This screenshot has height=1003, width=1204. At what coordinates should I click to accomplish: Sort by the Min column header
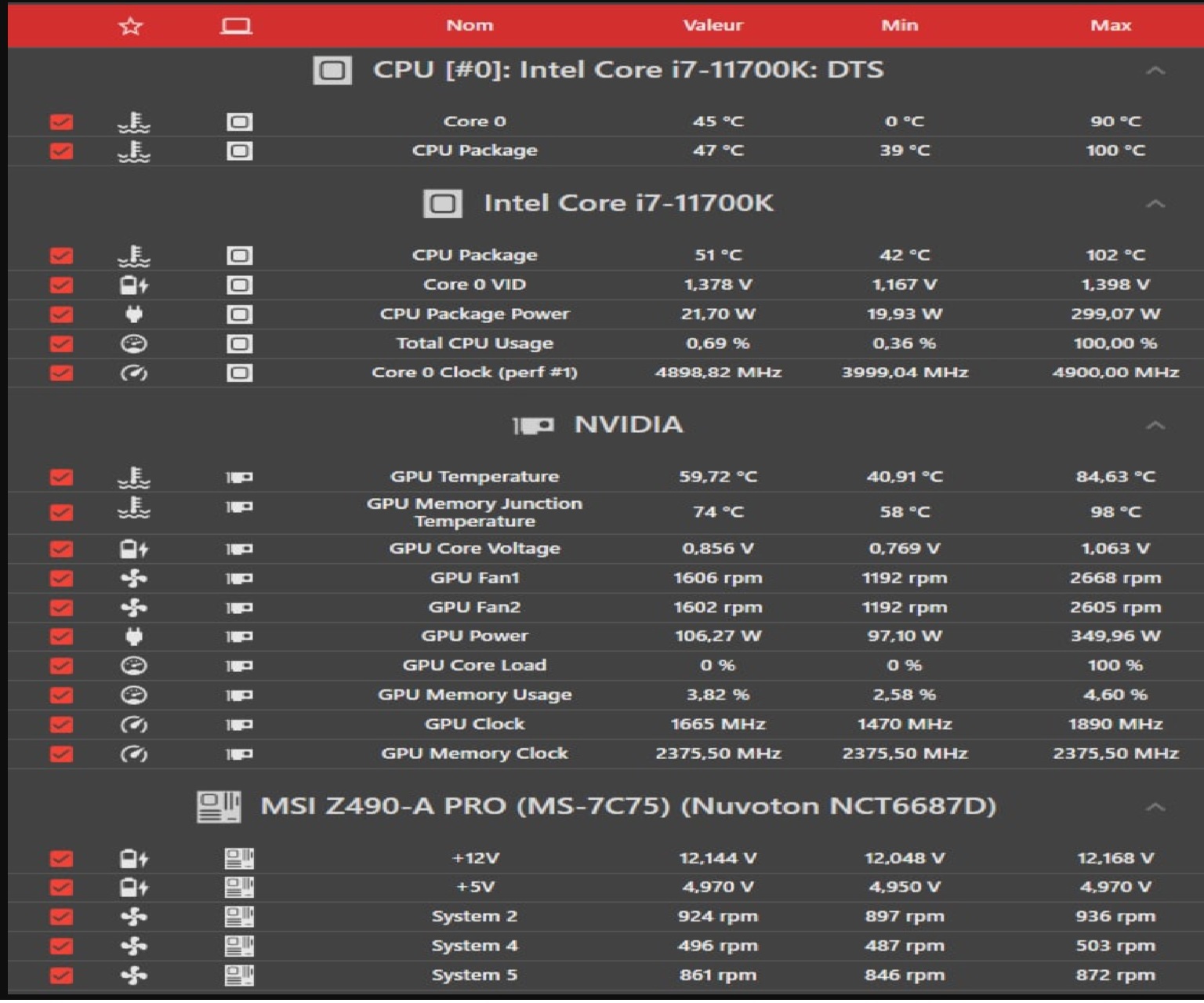tap(899, 25)
